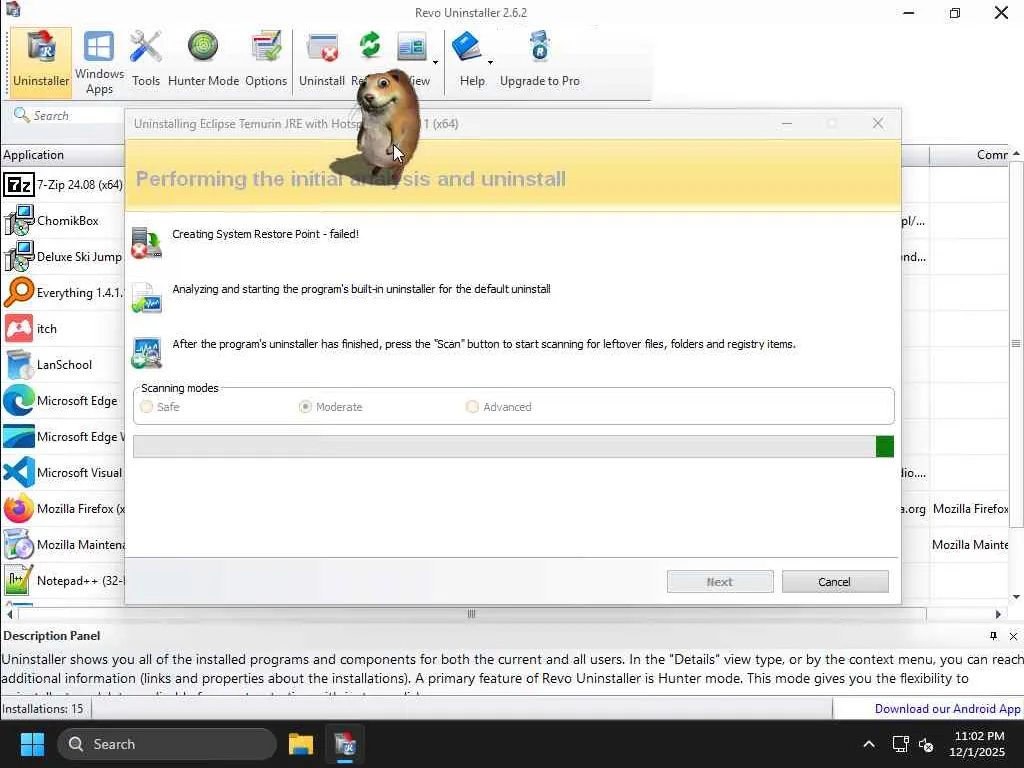
Task: Click the taskbar Search box
Action: pyautogui.click(x=167, y=744)
